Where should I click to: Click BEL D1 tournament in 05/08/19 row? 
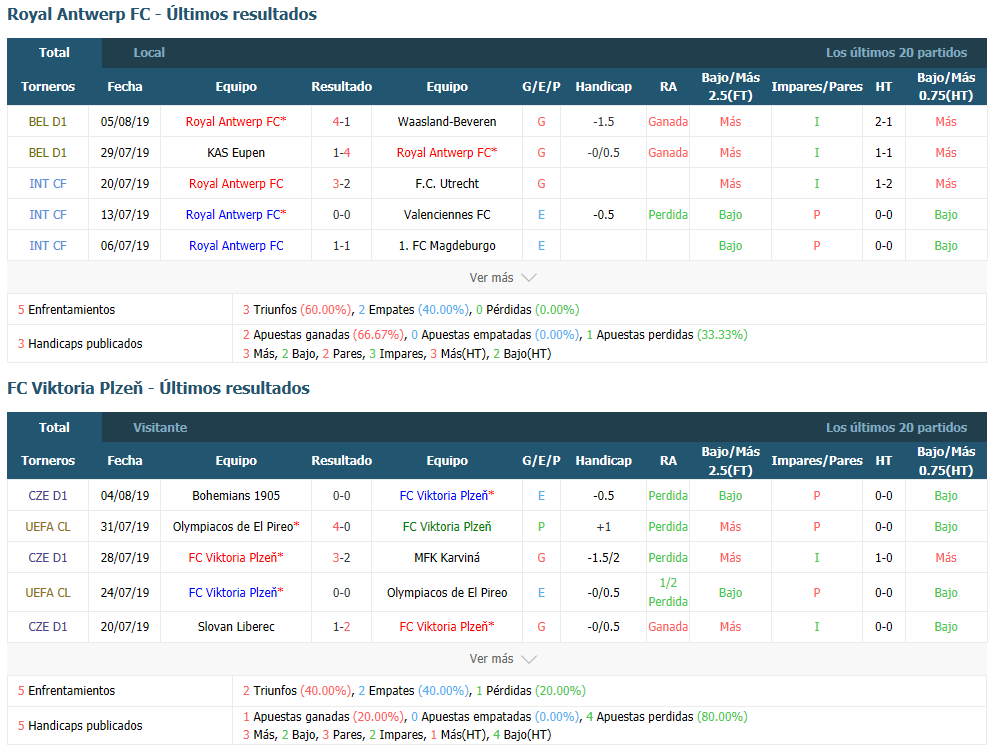[x=47, y=122]
